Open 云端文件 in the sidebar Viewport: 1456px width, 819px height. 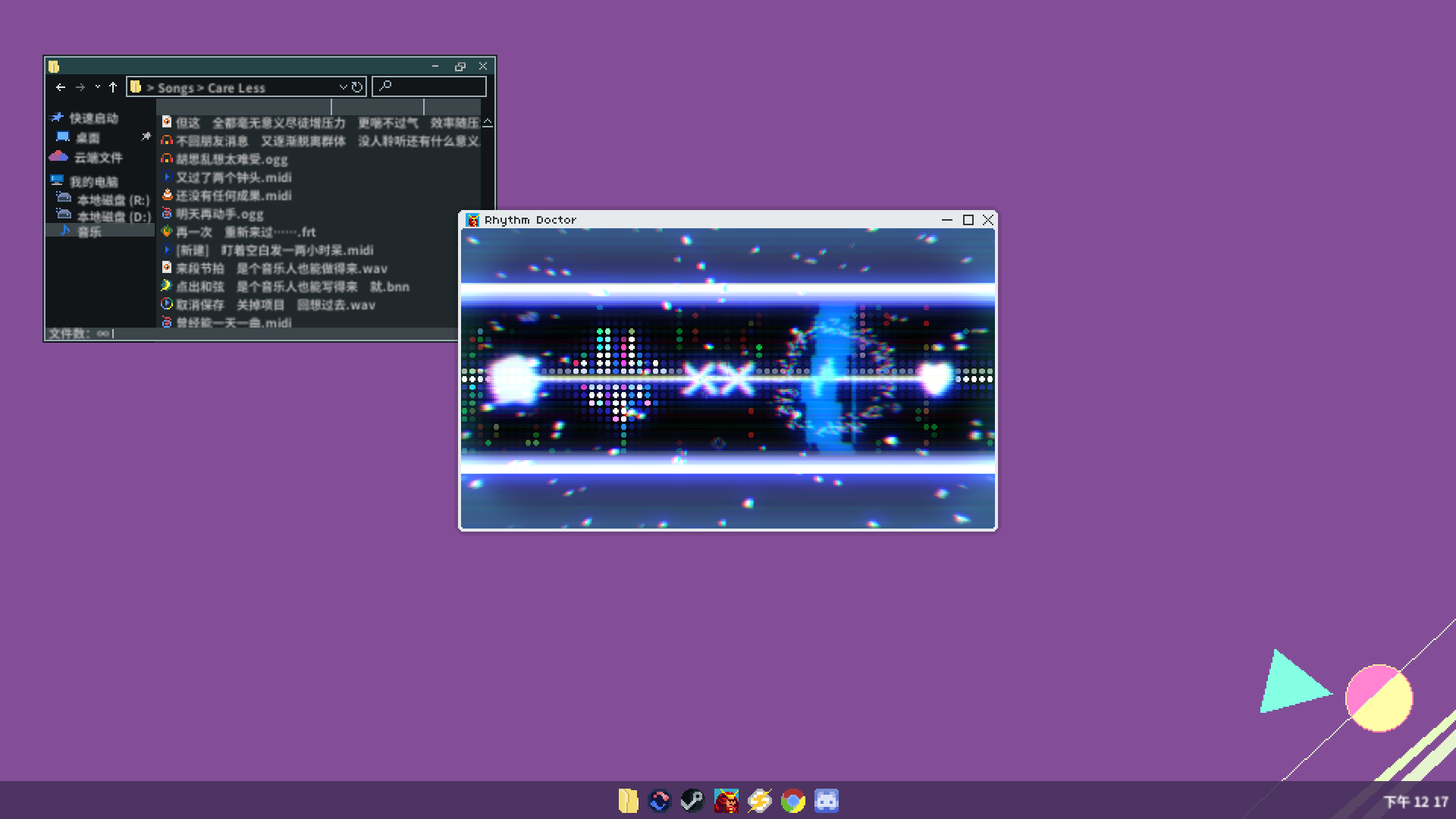[97, 158]
